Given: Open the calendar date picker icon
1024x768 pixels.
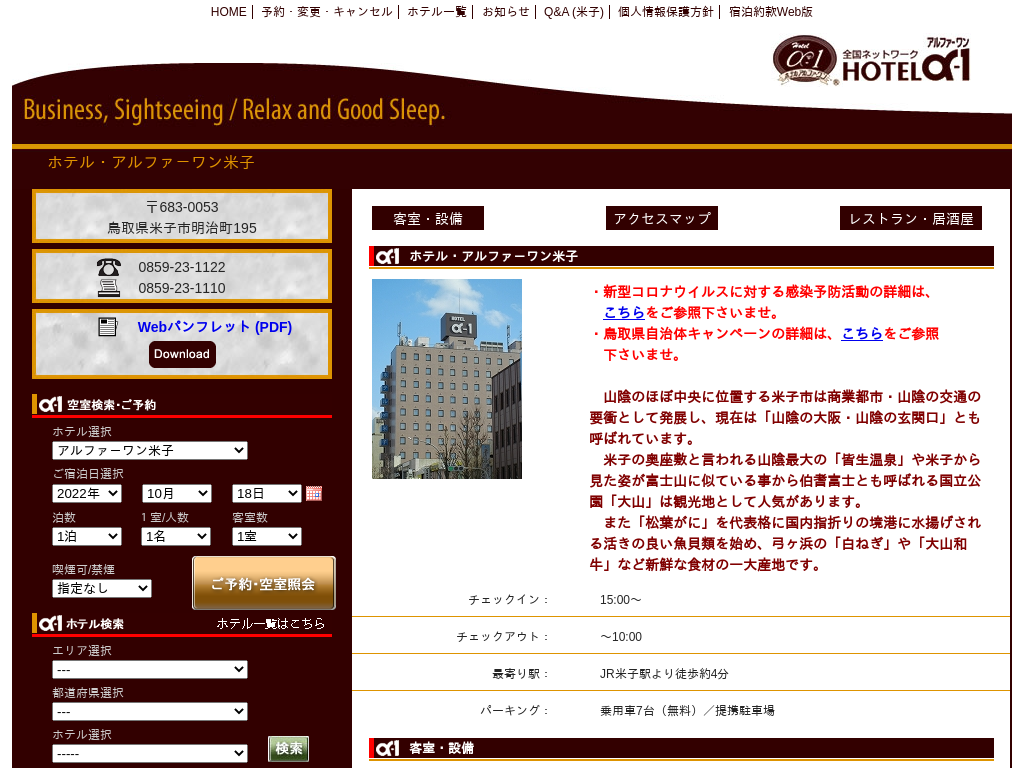Looking at the screenshot, I should click(314, 493).
